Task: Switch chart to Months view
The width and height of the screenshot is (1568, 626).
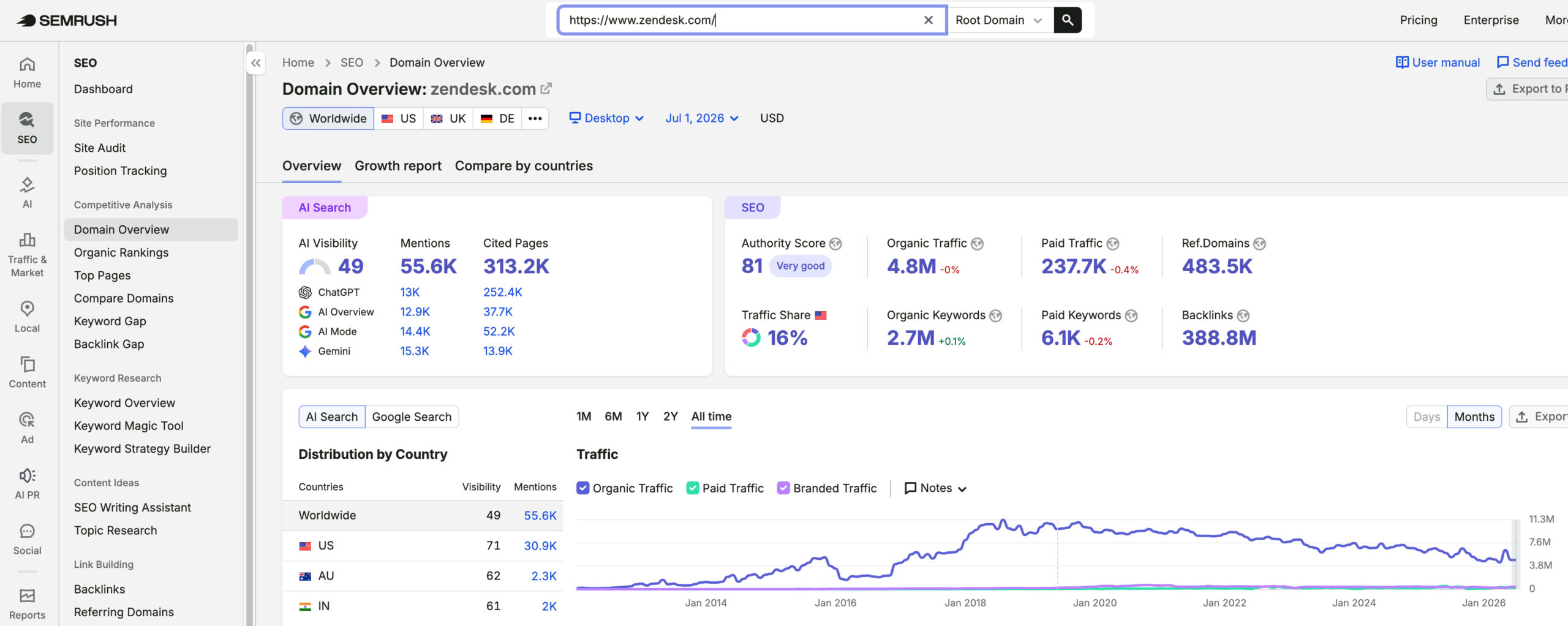Action: coord(1474,417)
